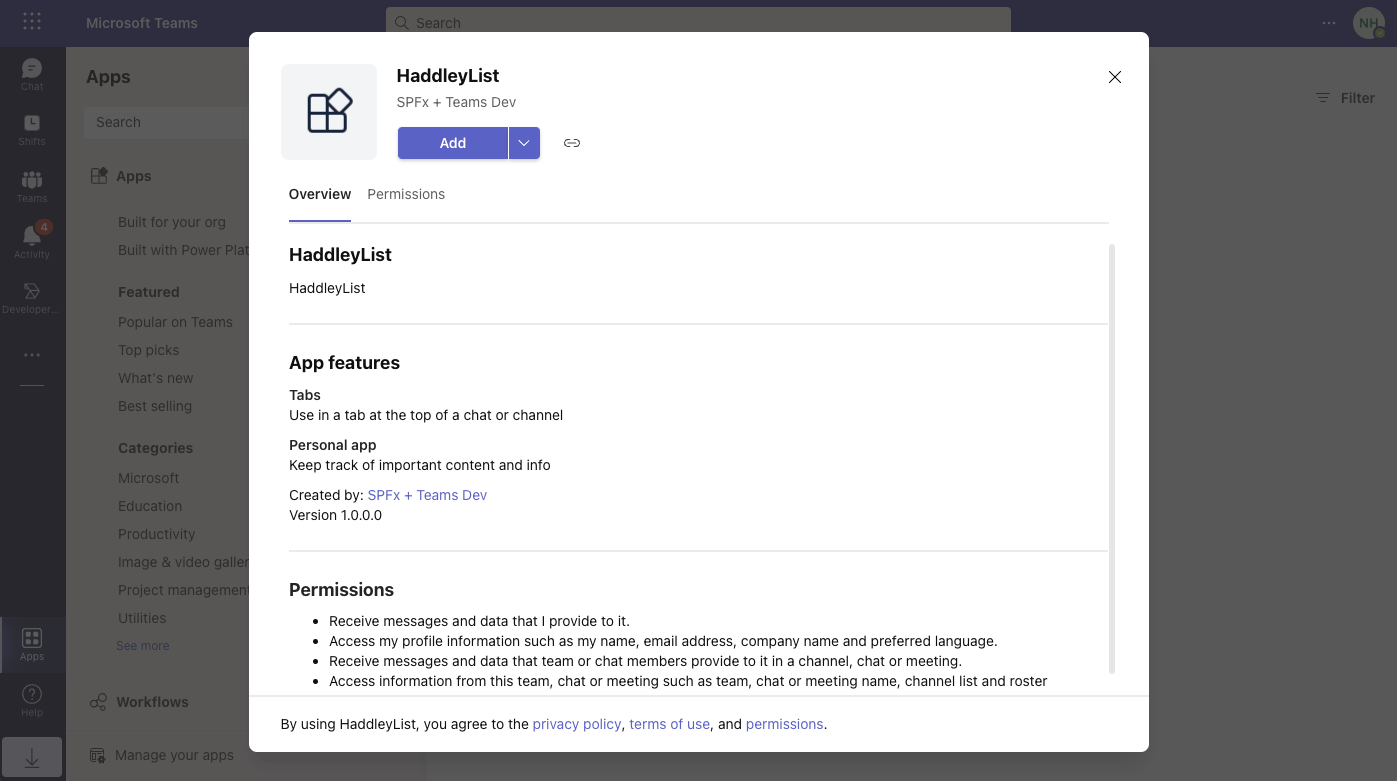Click the SPFx + Teams Dev creator link
The width and height of the screenshot is (1397, 781).
[427, 495]
